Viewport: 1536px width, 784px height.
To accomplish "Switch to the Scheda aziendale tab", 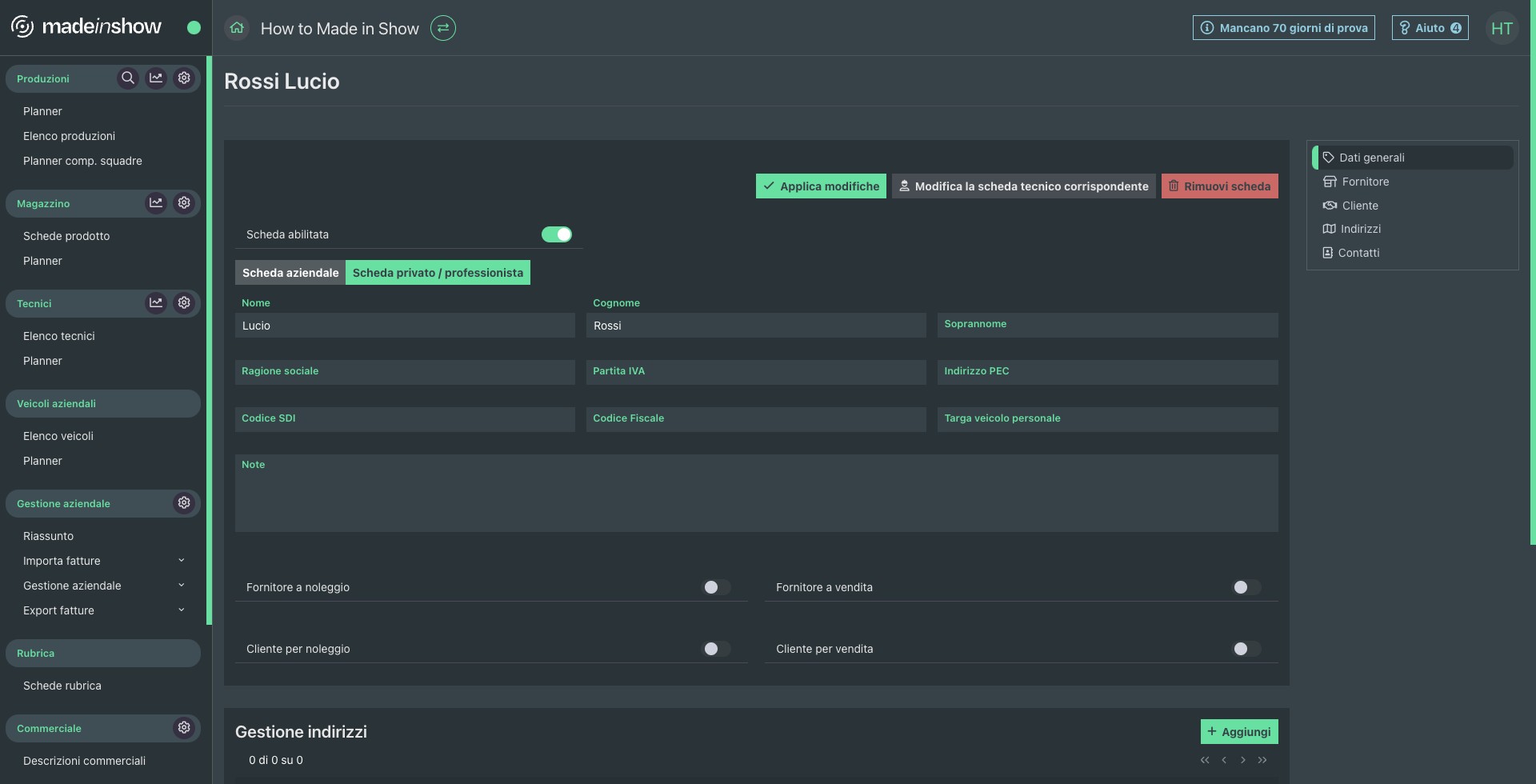I will point(290,273).
